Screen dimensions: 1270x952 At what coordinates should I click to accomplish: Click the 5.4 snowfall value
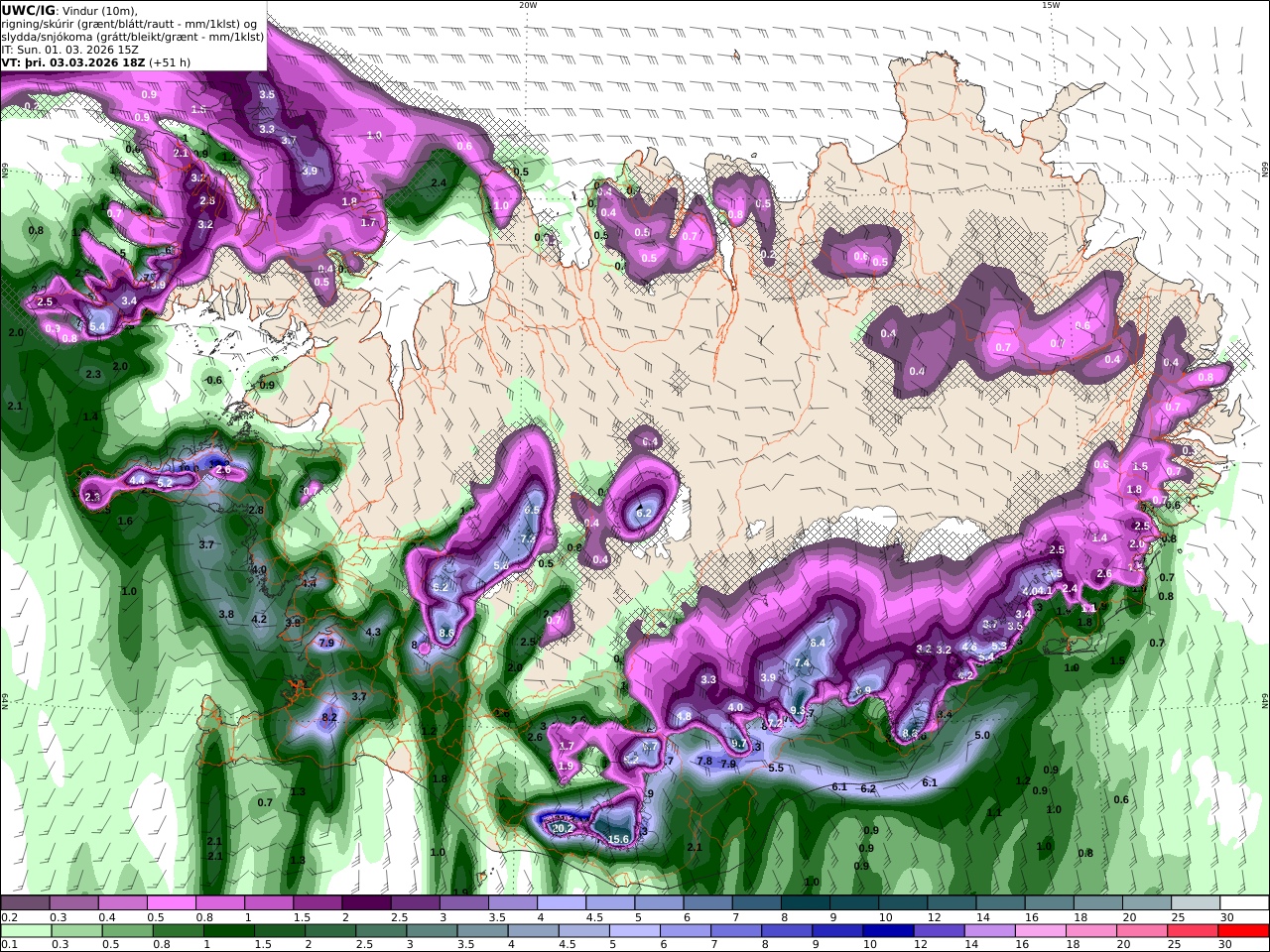[97, 326]
